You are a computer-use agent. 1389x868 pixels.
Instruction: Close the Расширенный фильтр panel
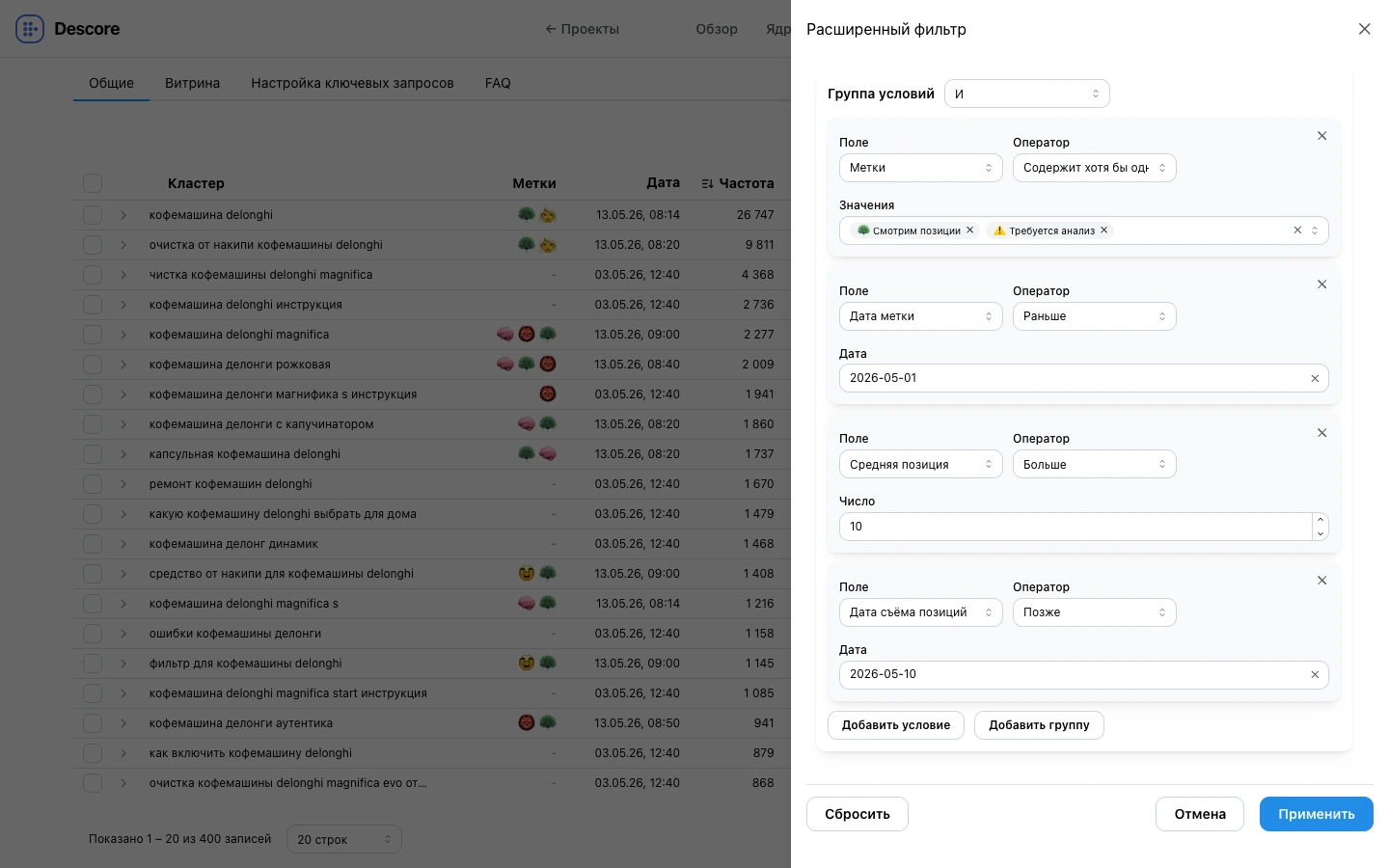pyautogui.click(x=1364, y=29)
